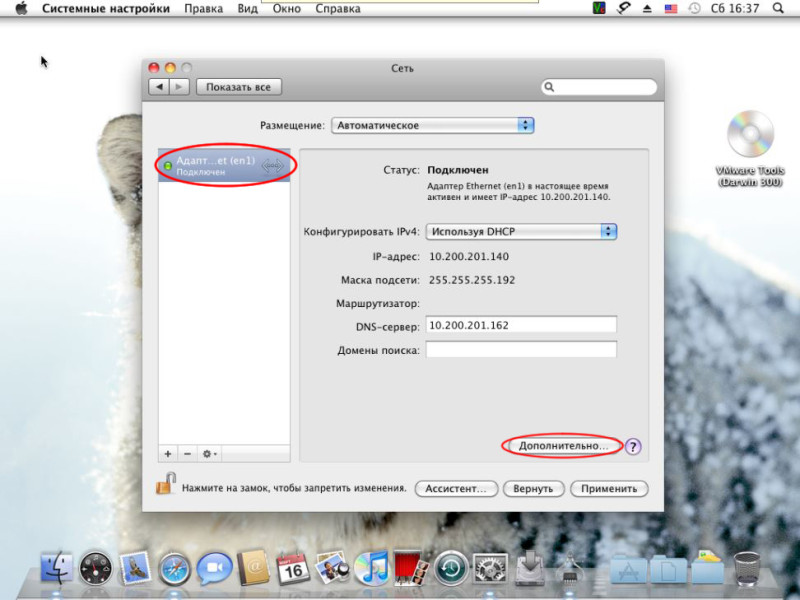The height and width of the screenshot is (600, 800).
Task: Open the Ассистент assistant button
Action: (x=456, y=489)
